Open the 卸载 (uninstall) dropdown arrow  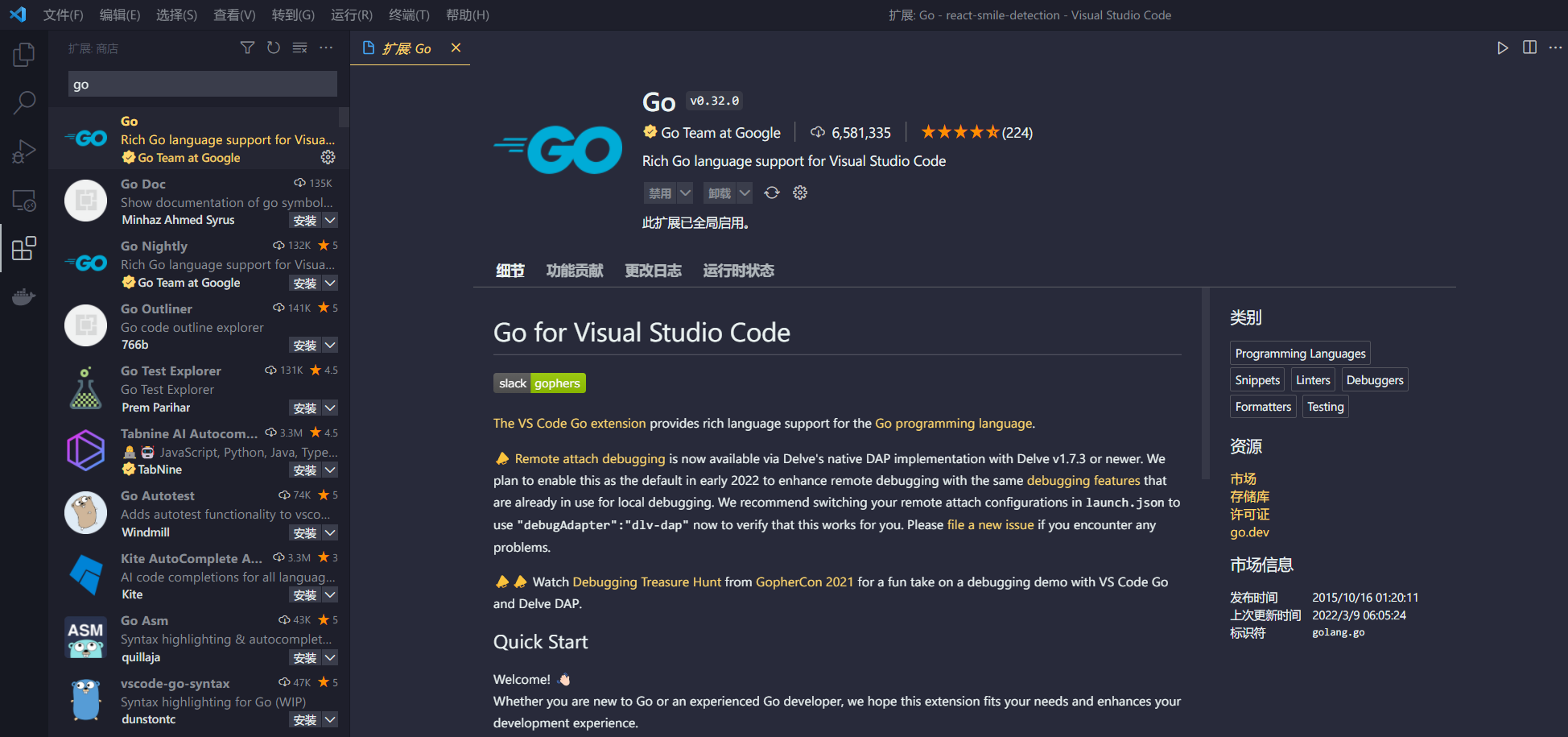coord(745,193)
